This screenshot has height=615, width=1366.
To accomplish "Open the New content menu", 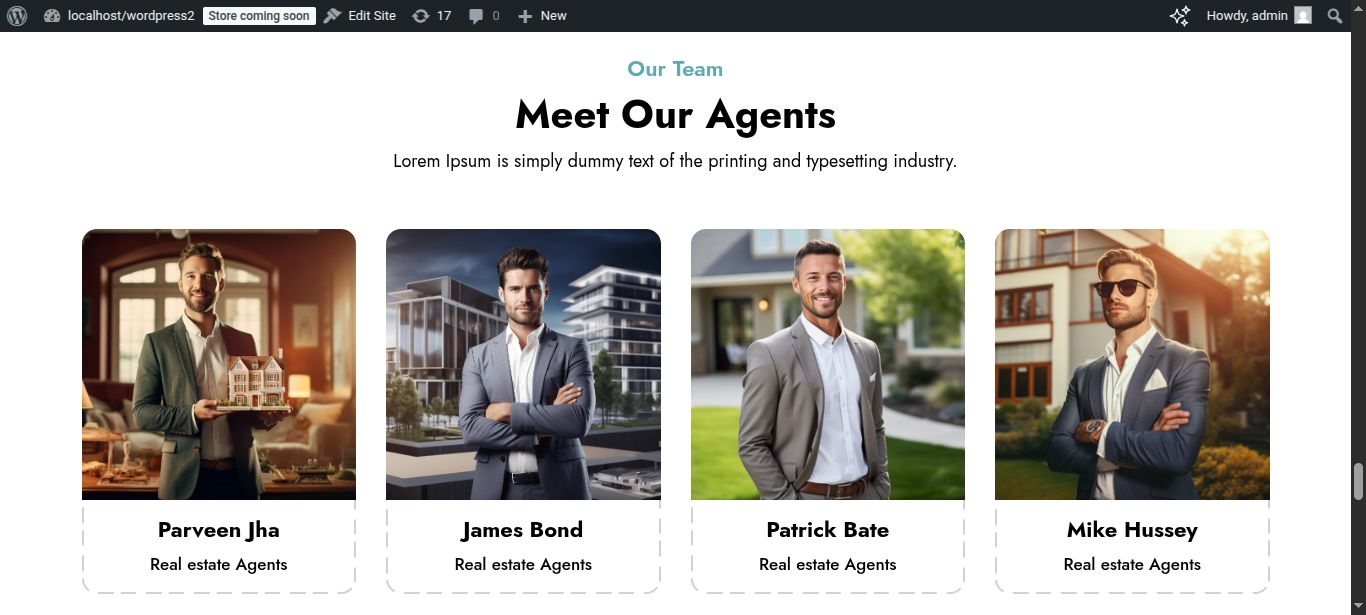I will tap(553, 16).
